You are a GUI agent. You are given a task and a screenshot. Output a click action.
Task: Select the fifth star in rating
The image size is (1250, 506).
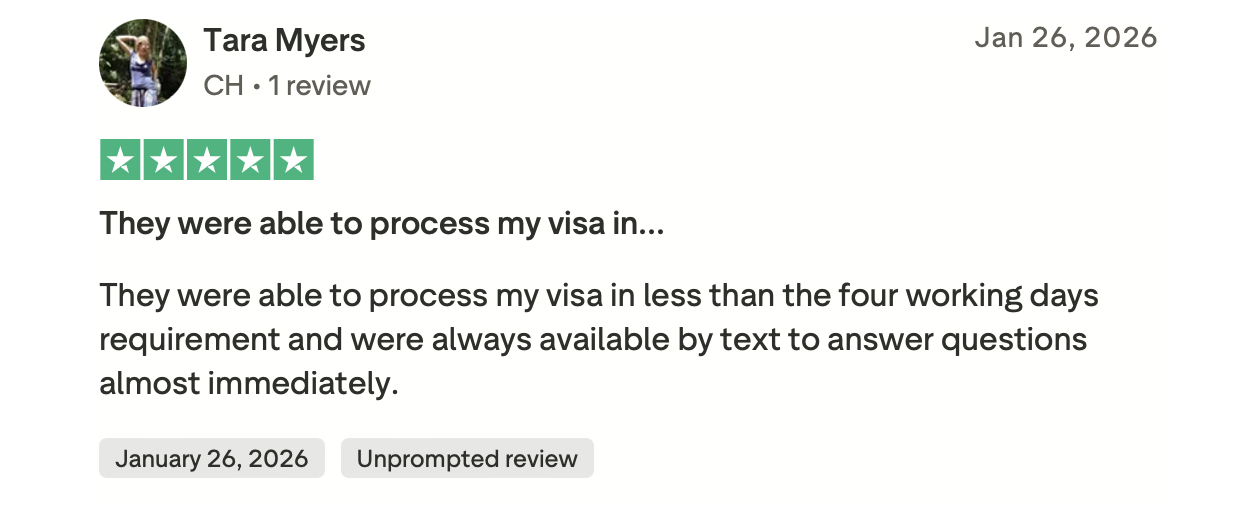(293, 160)
